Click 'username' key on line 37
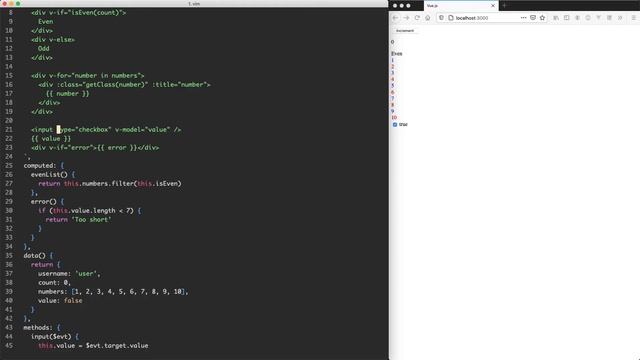The width and height of the screenshot is (640, 360). coord(54,273)
